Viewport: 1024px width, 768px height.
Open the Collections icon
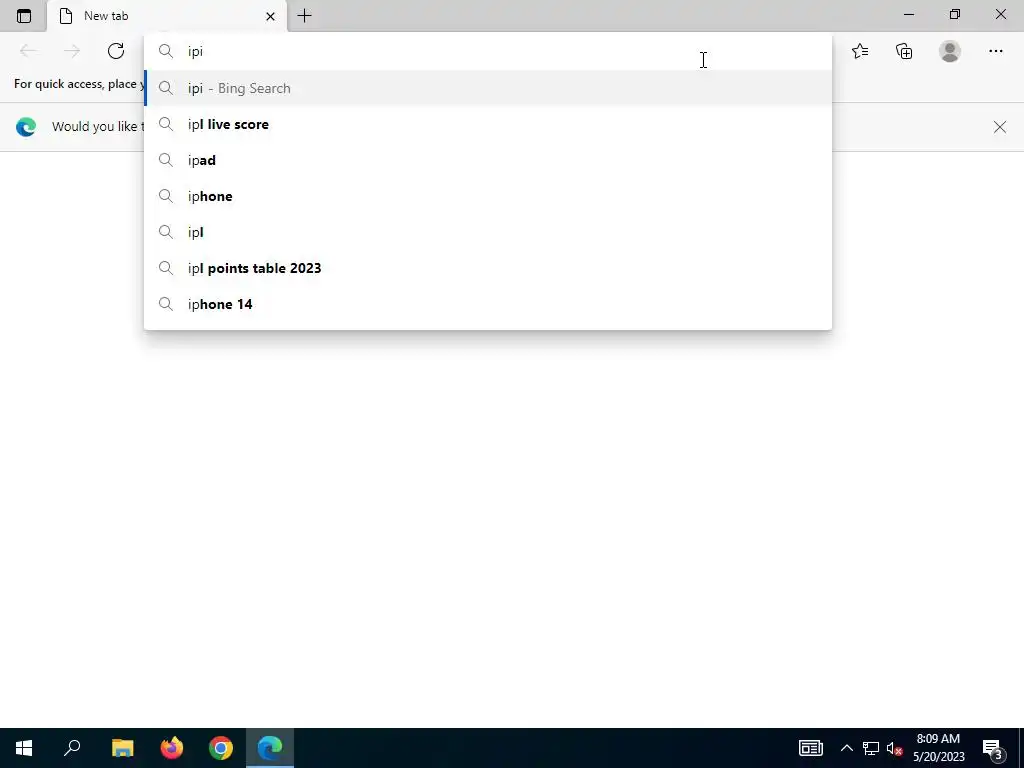click(904, 51)
